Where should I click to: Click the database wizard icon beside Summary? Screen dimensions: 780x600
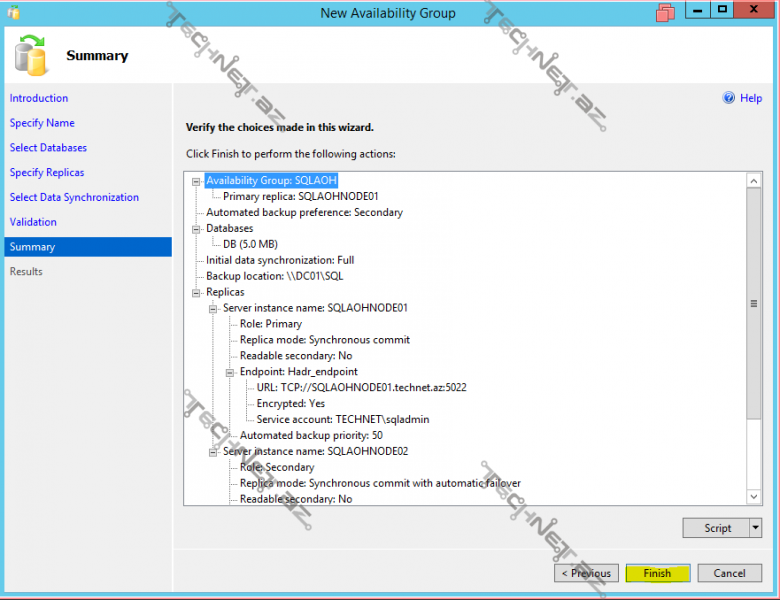click(31, 55)
